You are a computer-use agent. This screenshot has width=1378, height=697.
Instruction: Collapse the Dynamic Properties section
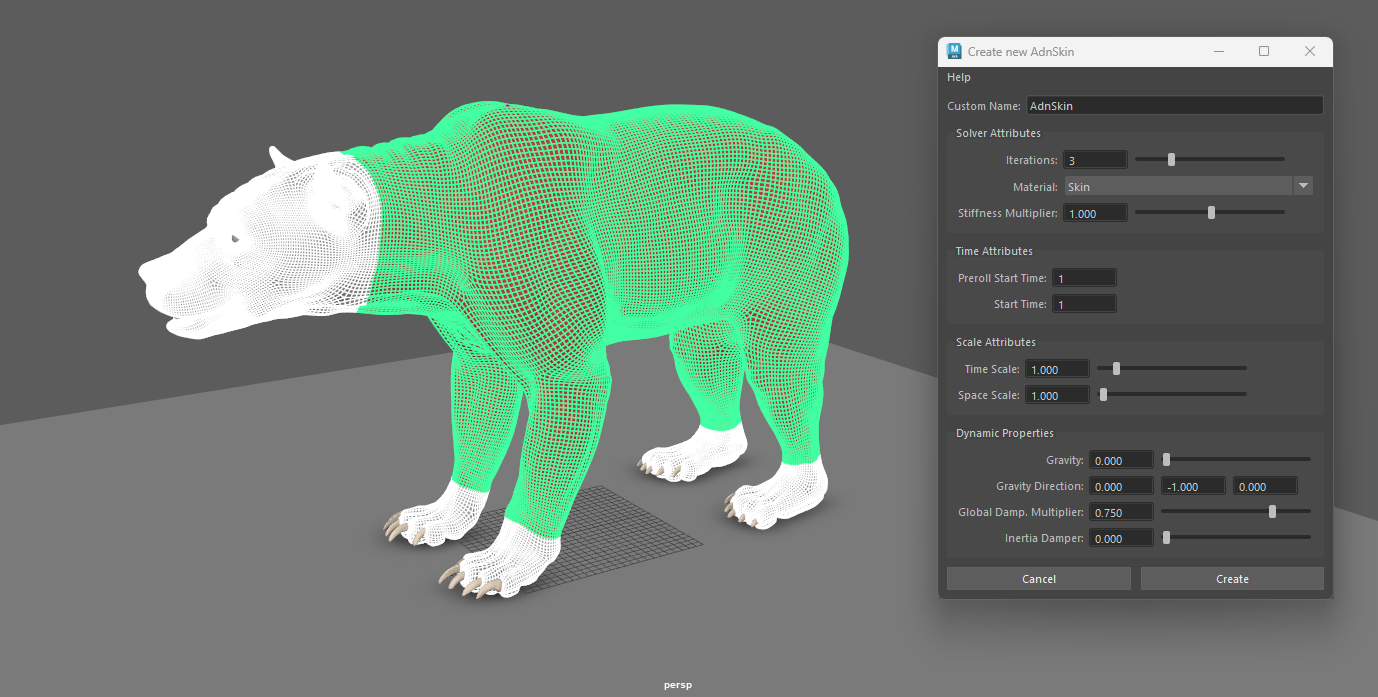click(x=1005, y=432)
